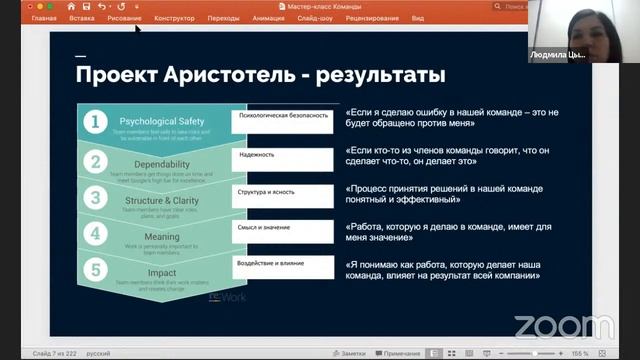Select the 'Надежность' text box

point(282,160)
